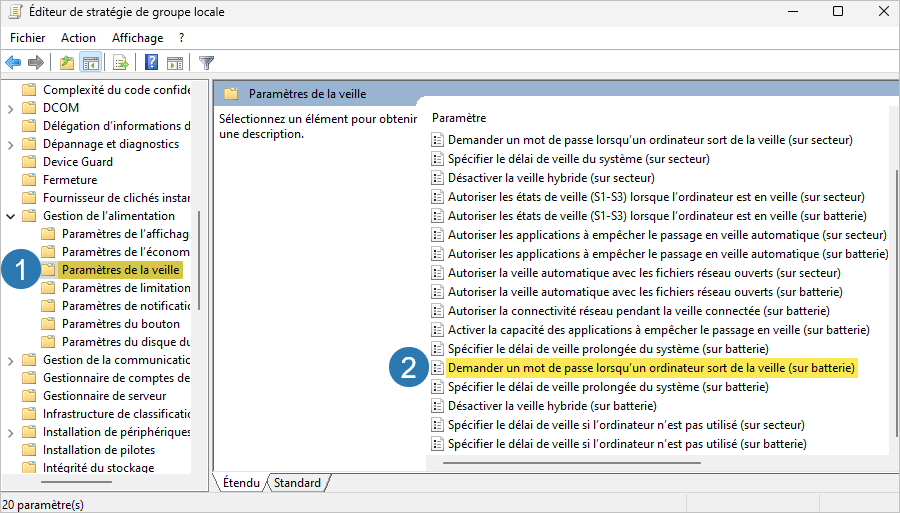Open the Affichage menu
The width and height of the screenshot is (900, 513).
(x=137, y=38)
